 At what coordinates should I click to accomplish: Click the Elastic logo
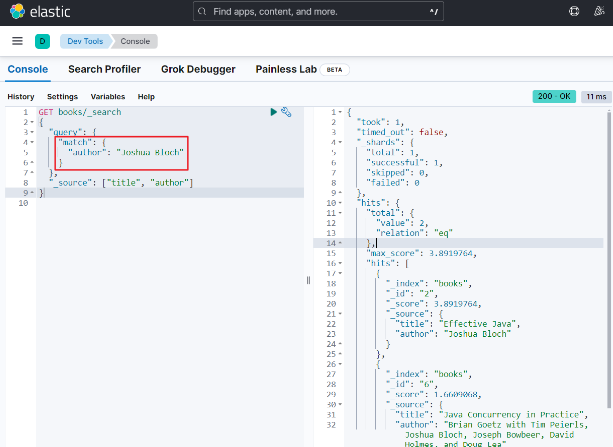40,12
